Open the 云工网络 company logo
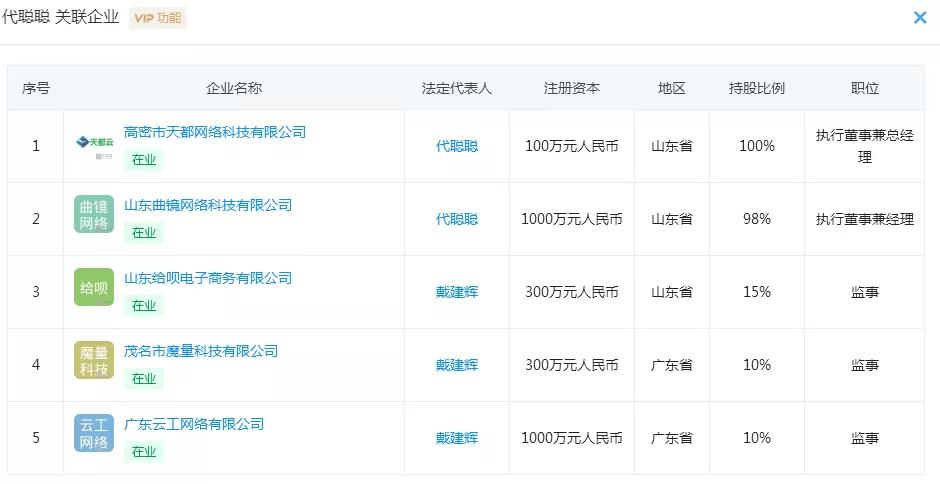This screenshot has width=940, height=484. (x=94, y=434)
